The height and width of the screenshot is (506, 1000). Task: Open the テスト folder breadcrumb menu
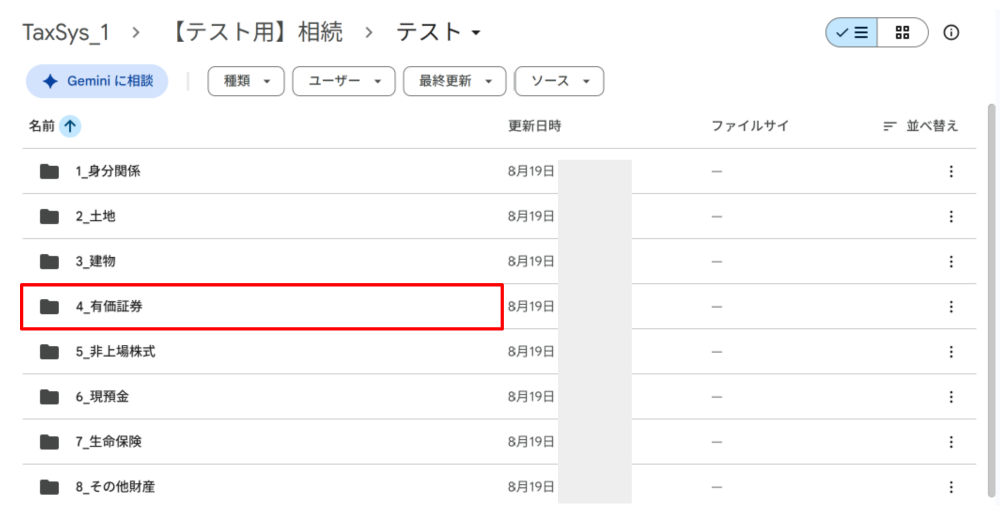coord(439,33)
